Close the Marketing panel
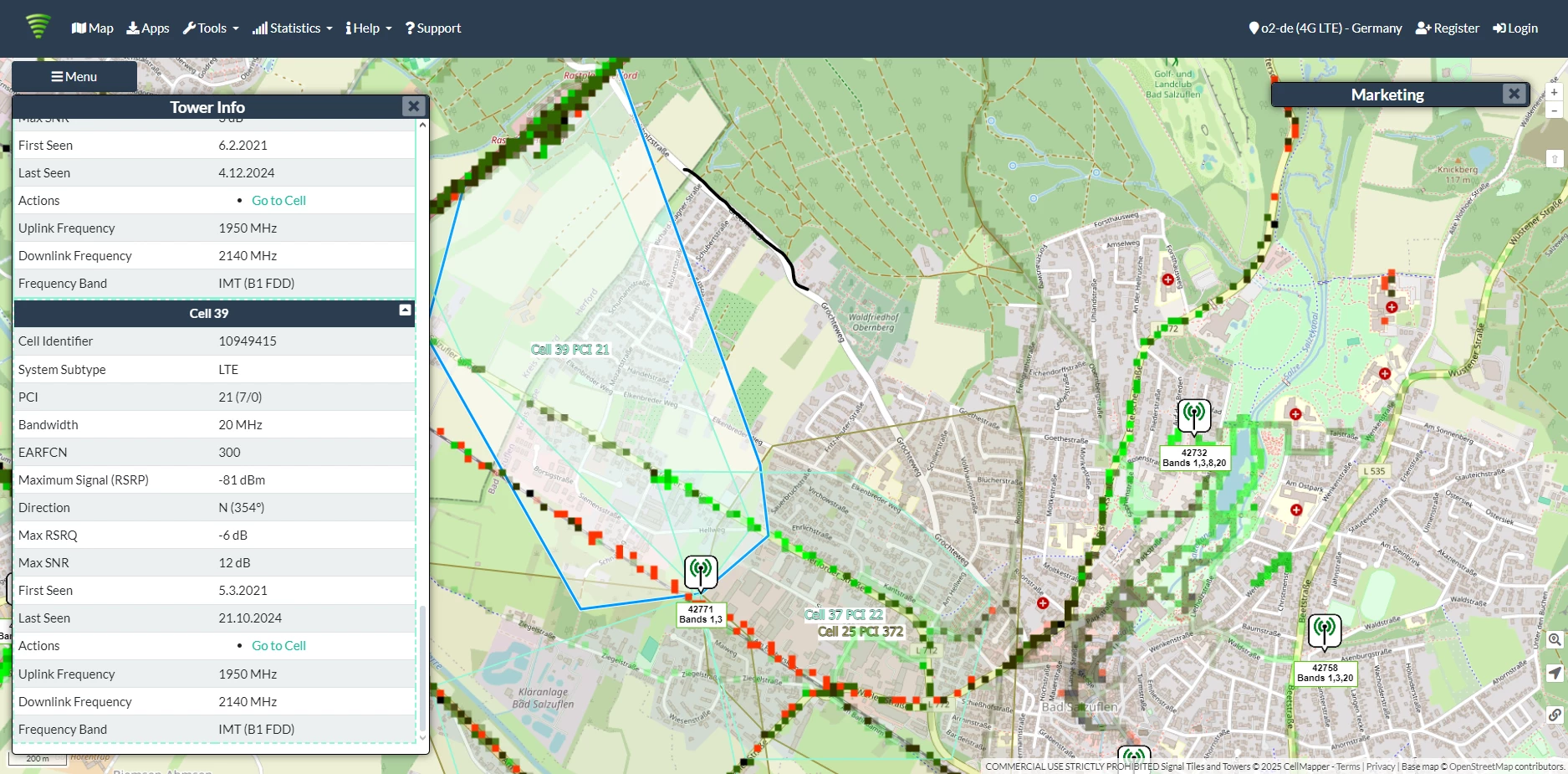The image size is (1568, 774). (x=1514, y=94)
